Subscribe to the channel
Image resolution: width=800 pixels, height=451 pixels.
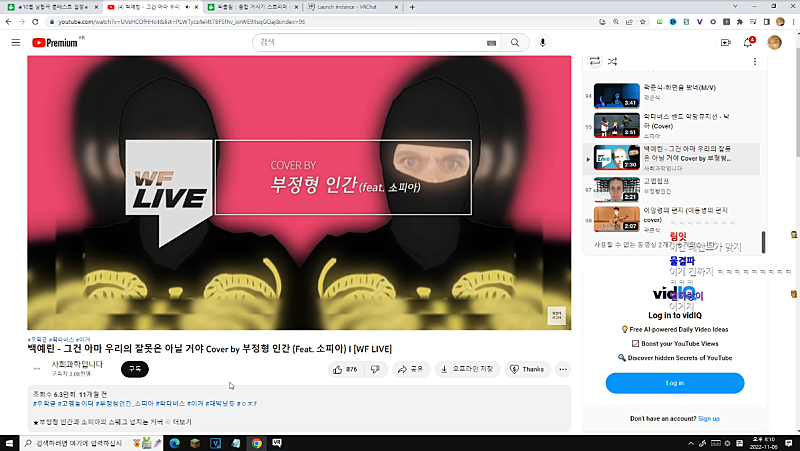tap(135, 369)
